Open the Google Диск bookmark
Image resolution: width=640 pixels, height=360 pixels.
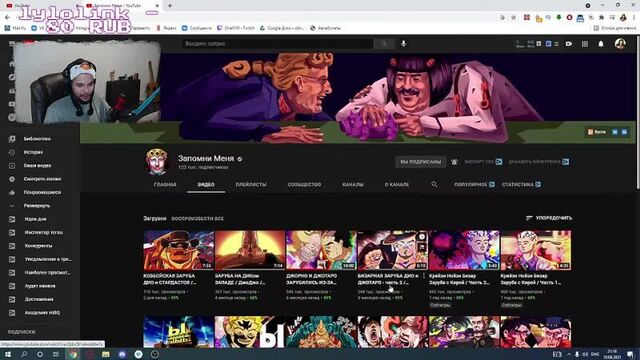click(x=282, y=28)
